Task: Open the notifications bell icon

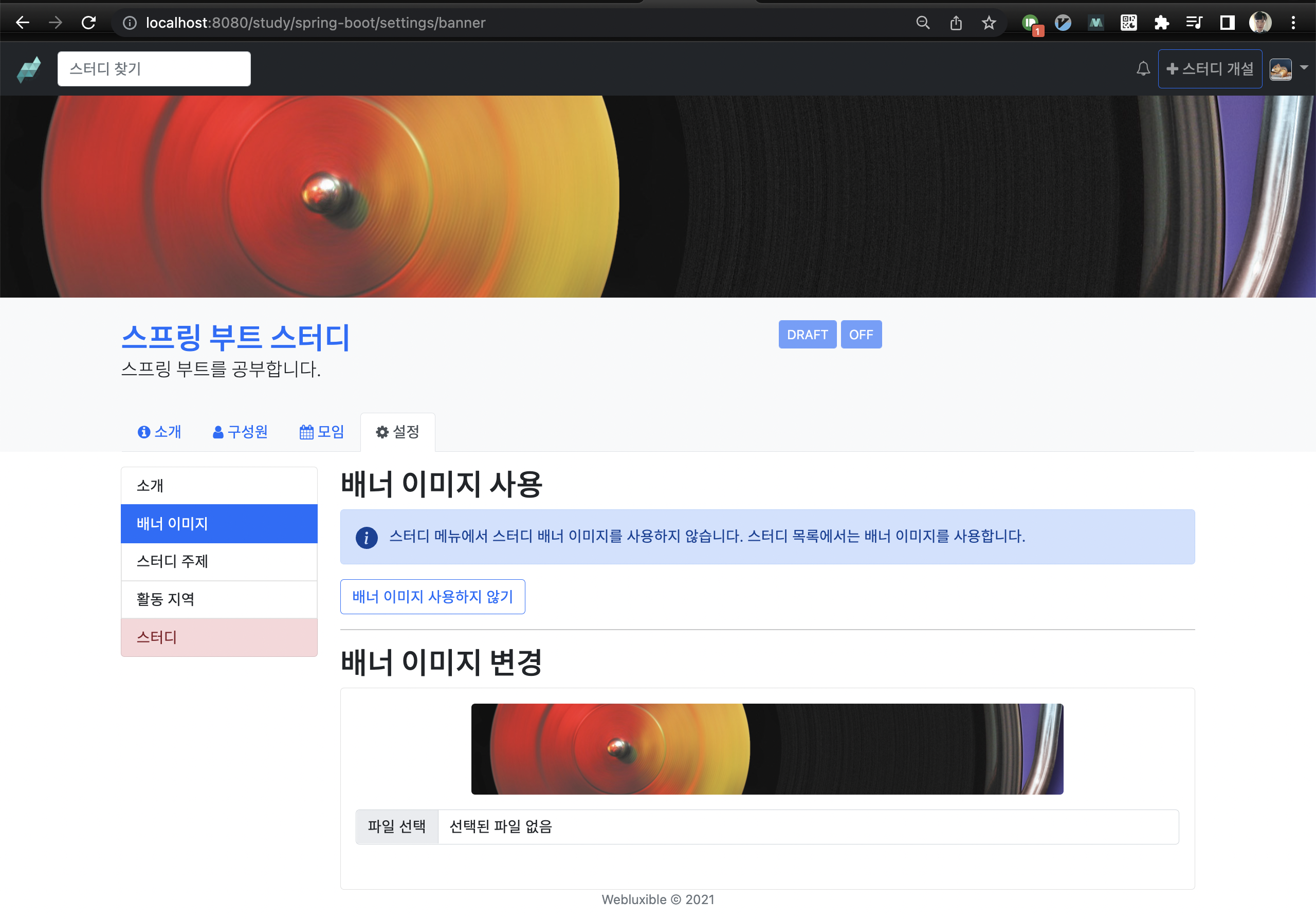Action: (1143, 69)
